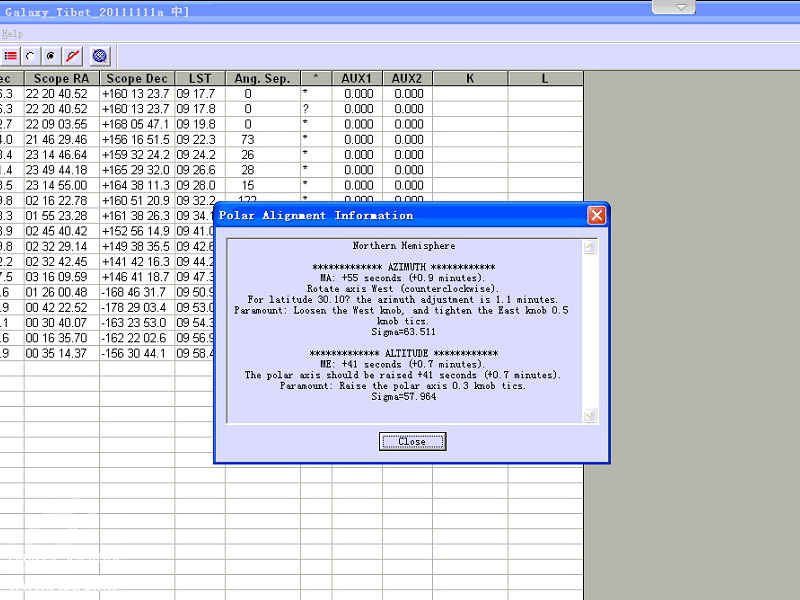Select the LST column header

[200, 78]
